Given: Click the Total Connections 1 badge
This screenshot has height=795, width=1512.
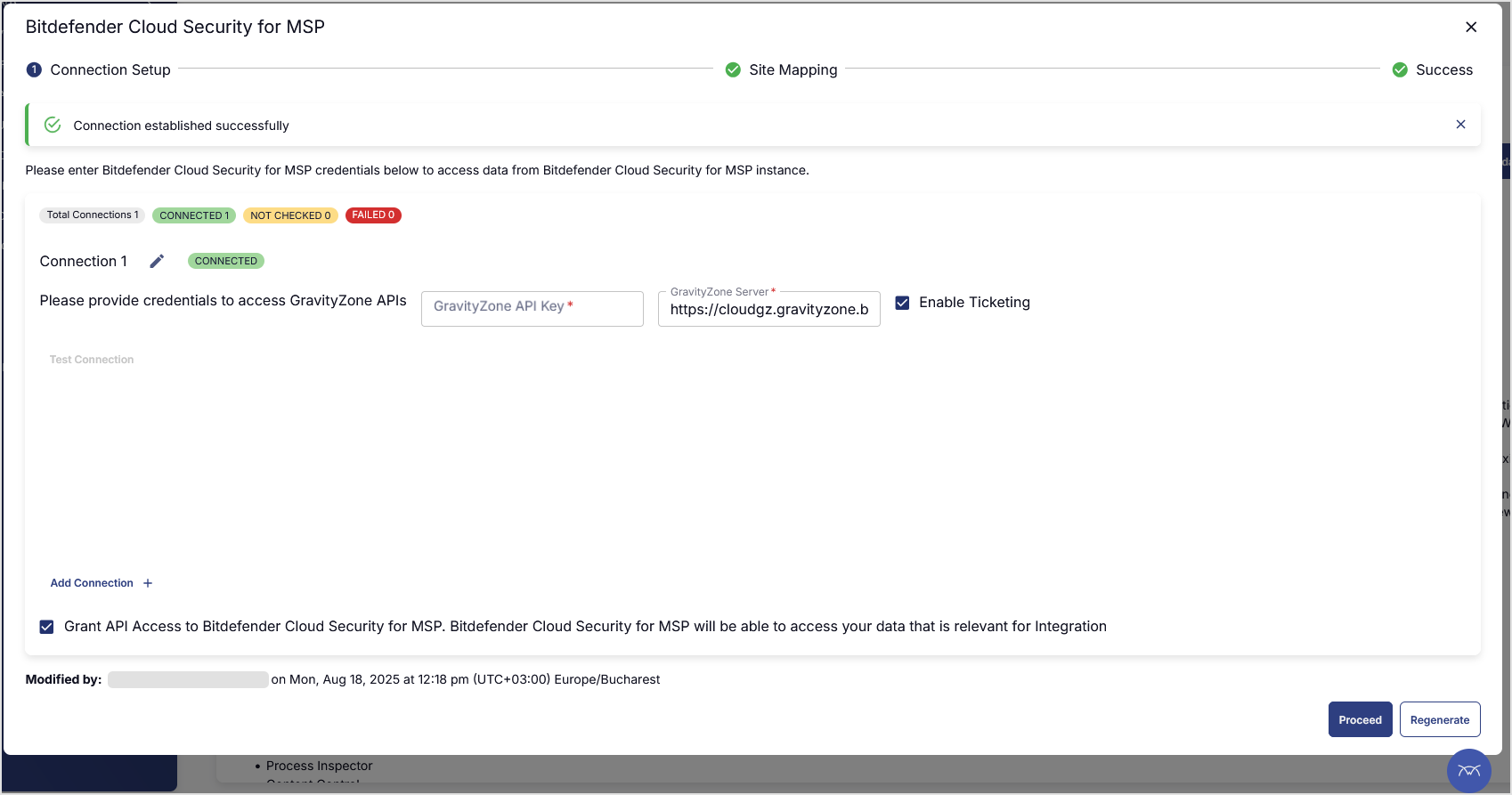Looking at the screenshot, I should pyautogui.click(x=93, y=215).
